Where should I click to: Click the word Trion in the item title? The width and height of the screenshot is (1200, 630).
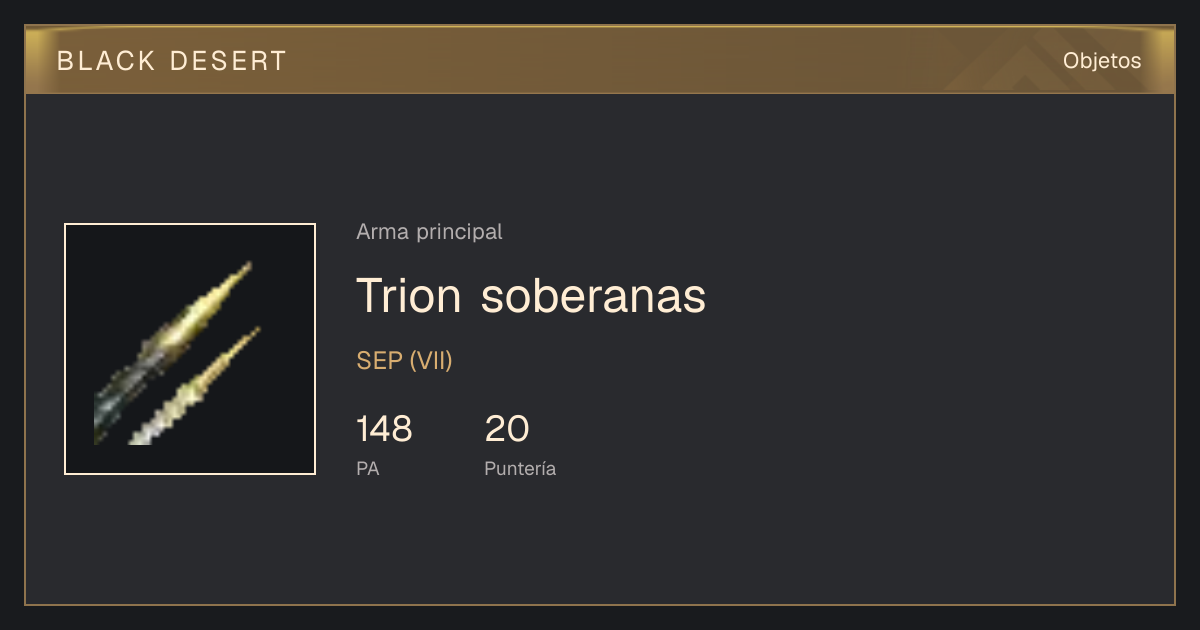[x=409, y=296]
